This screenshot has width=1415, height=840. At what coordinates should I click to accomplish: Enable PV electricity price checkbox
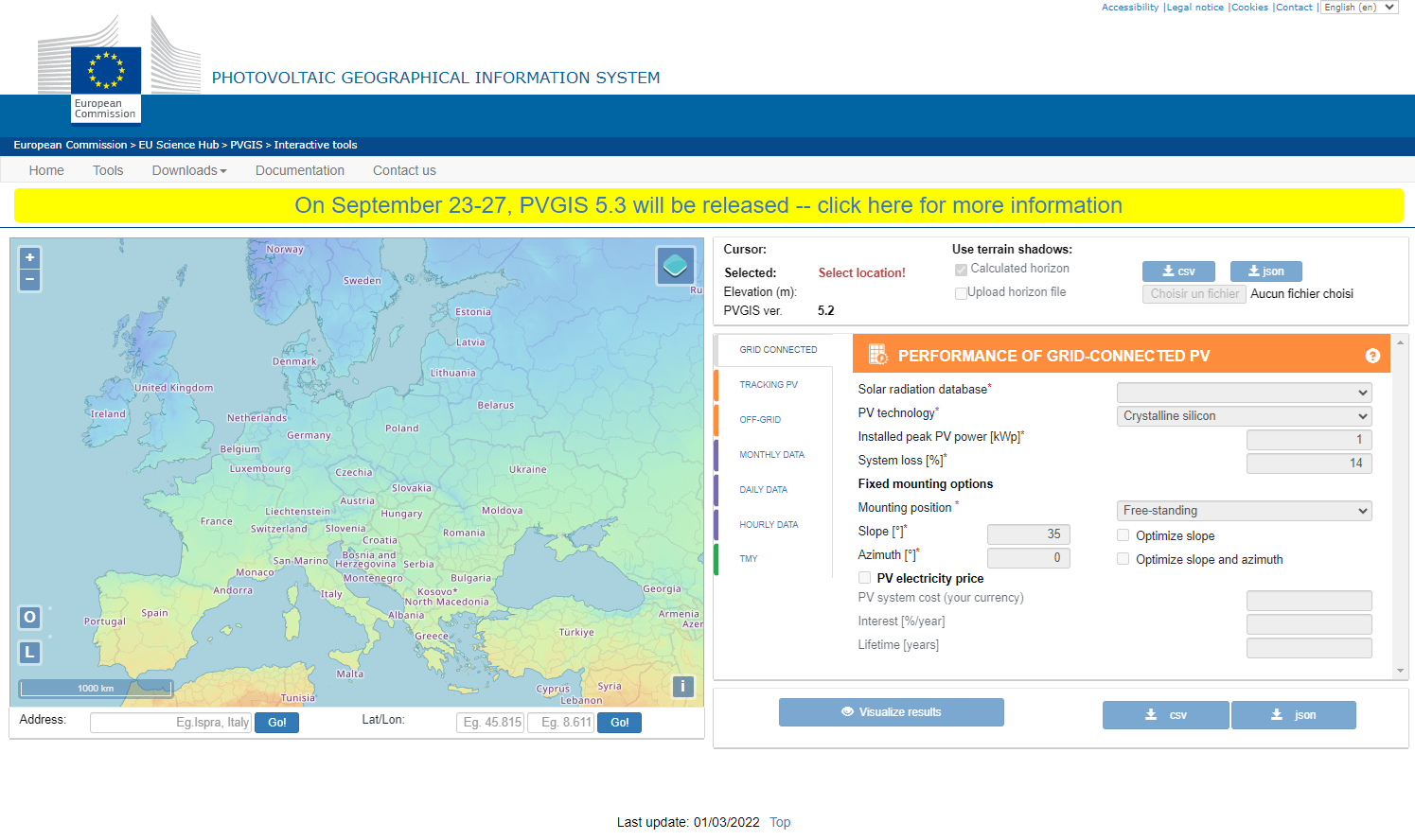(864, 578)
